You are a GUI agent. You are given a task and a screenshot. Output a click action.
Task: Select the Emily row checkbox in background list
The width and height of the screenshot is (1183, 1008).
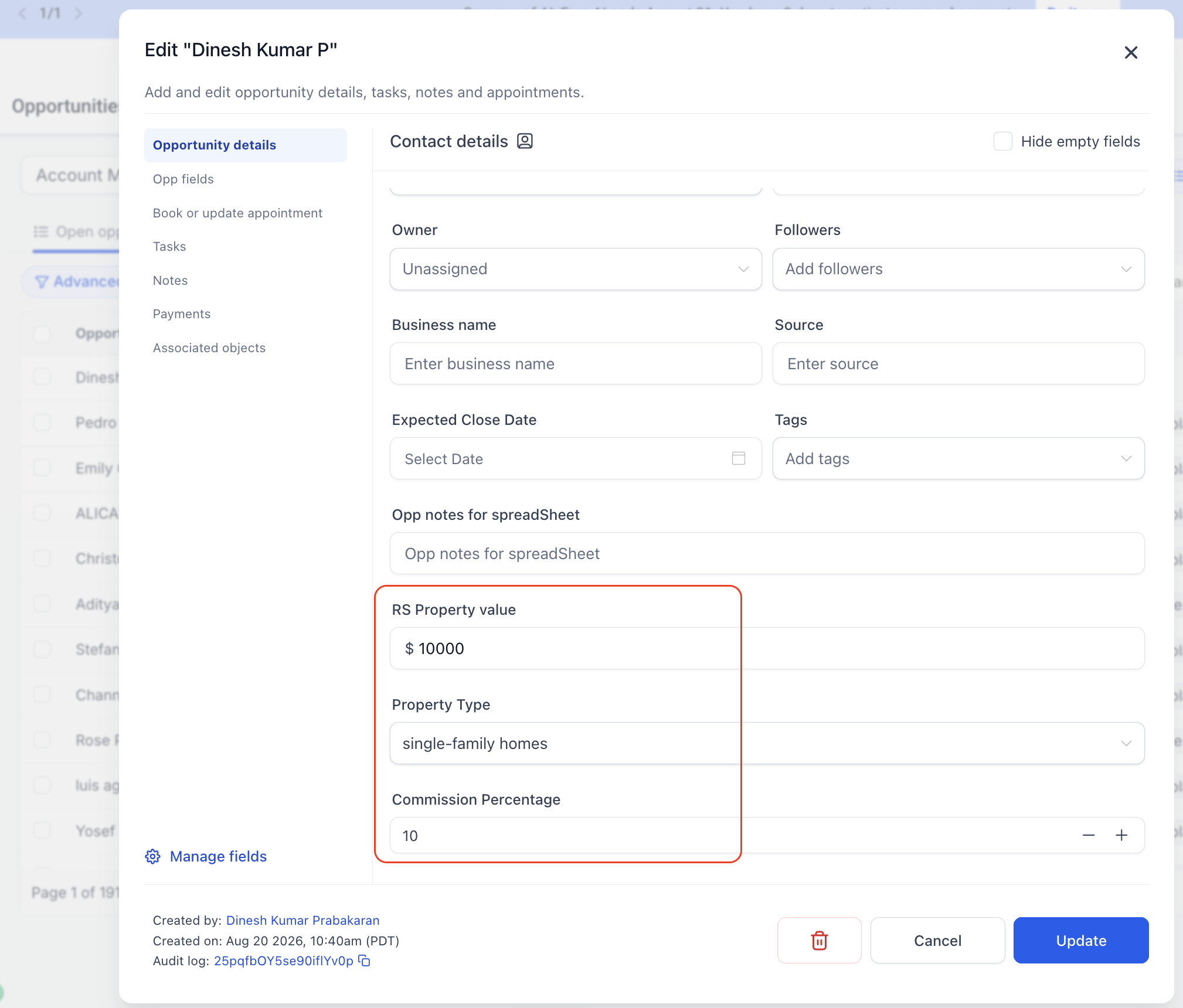42,468
